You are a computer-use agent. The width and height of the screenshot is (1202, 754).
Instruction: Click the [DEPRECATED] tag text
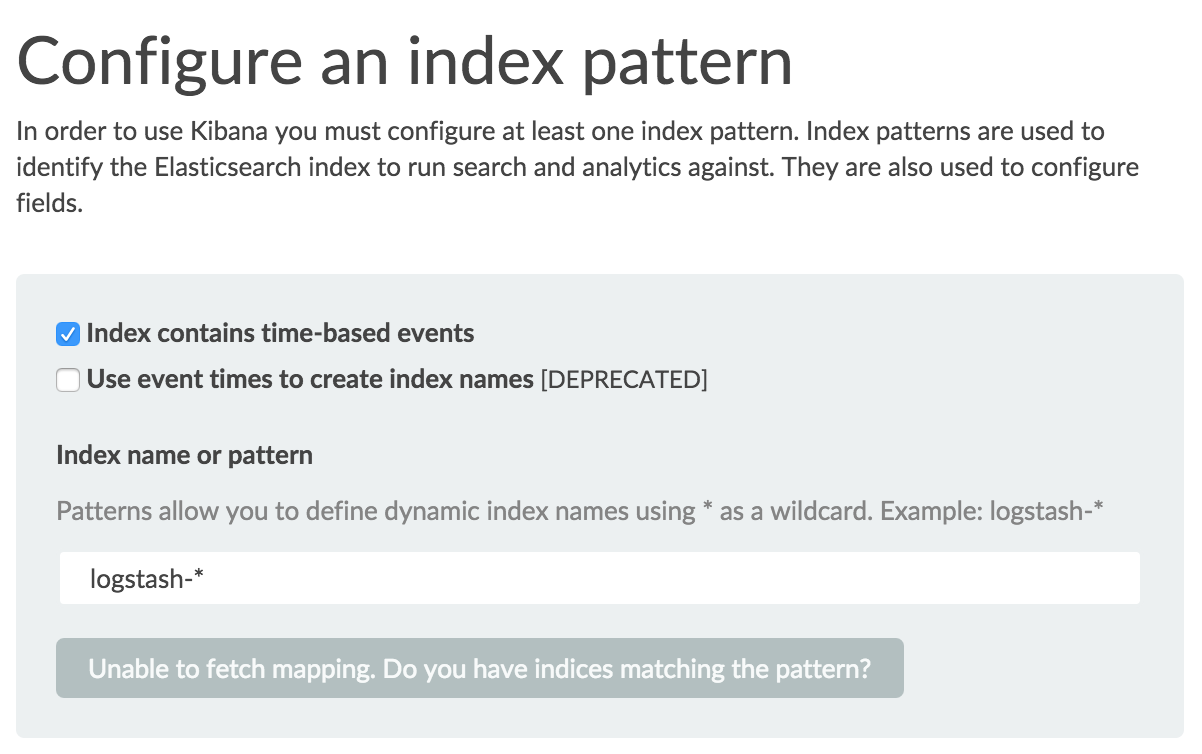pyautogui.click(x=624, y=379)
